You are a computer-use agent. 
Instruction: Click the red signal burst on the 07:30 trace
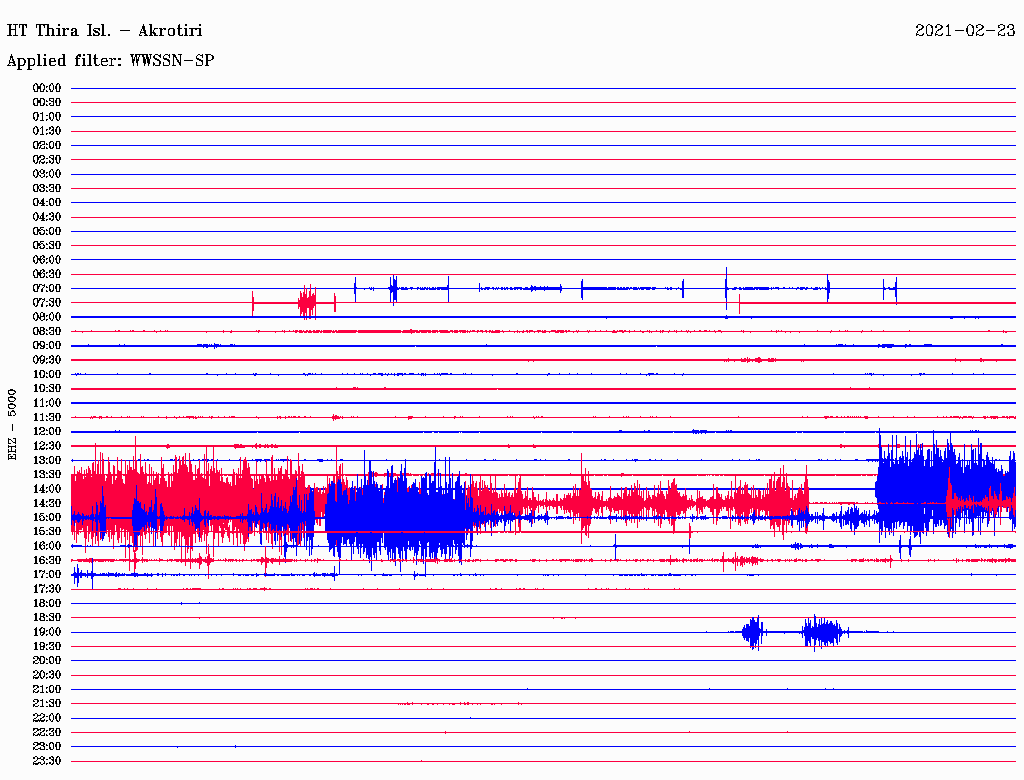(307, 303)
